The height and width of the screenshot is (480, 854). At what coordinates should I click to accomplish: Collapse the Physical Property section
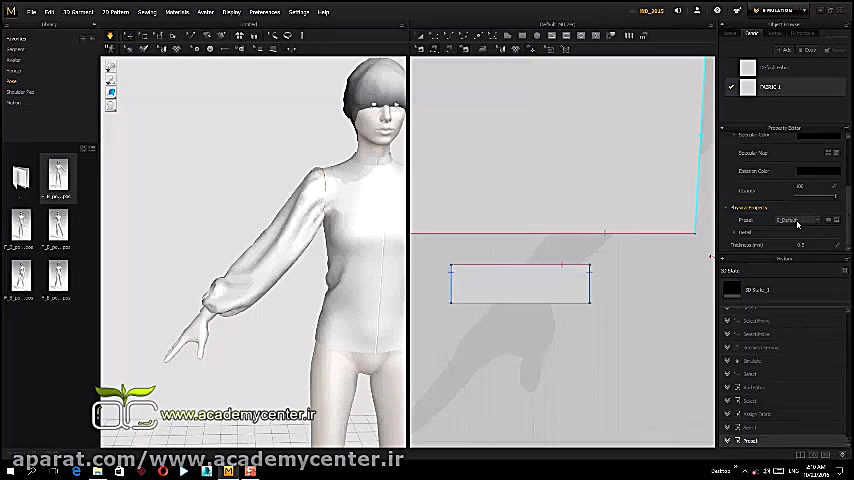click(726, 208)
